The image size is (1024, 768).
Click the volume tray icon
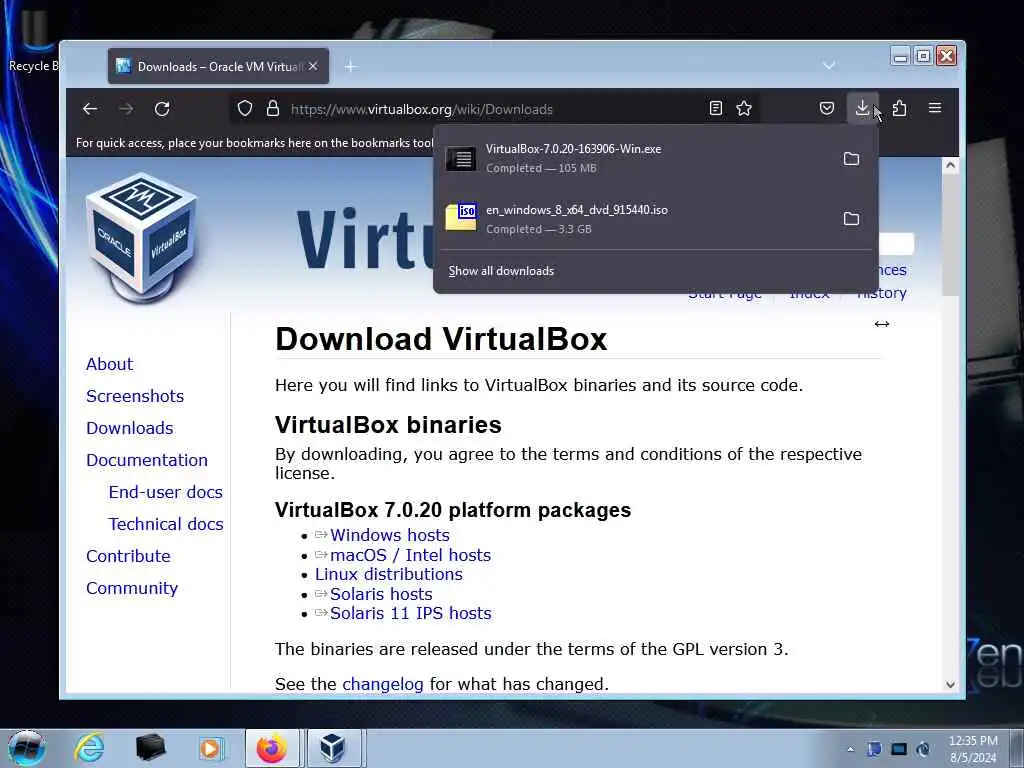click(x=923, y=750)
